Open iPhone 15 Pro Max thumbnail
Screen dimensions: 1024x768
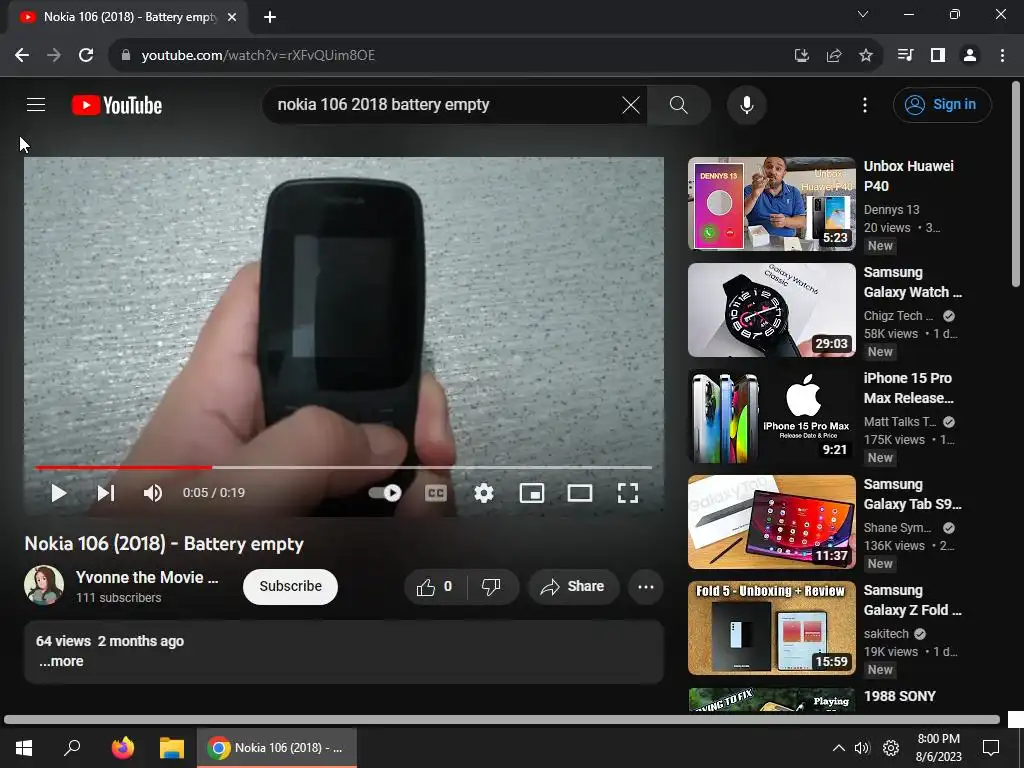772,416
